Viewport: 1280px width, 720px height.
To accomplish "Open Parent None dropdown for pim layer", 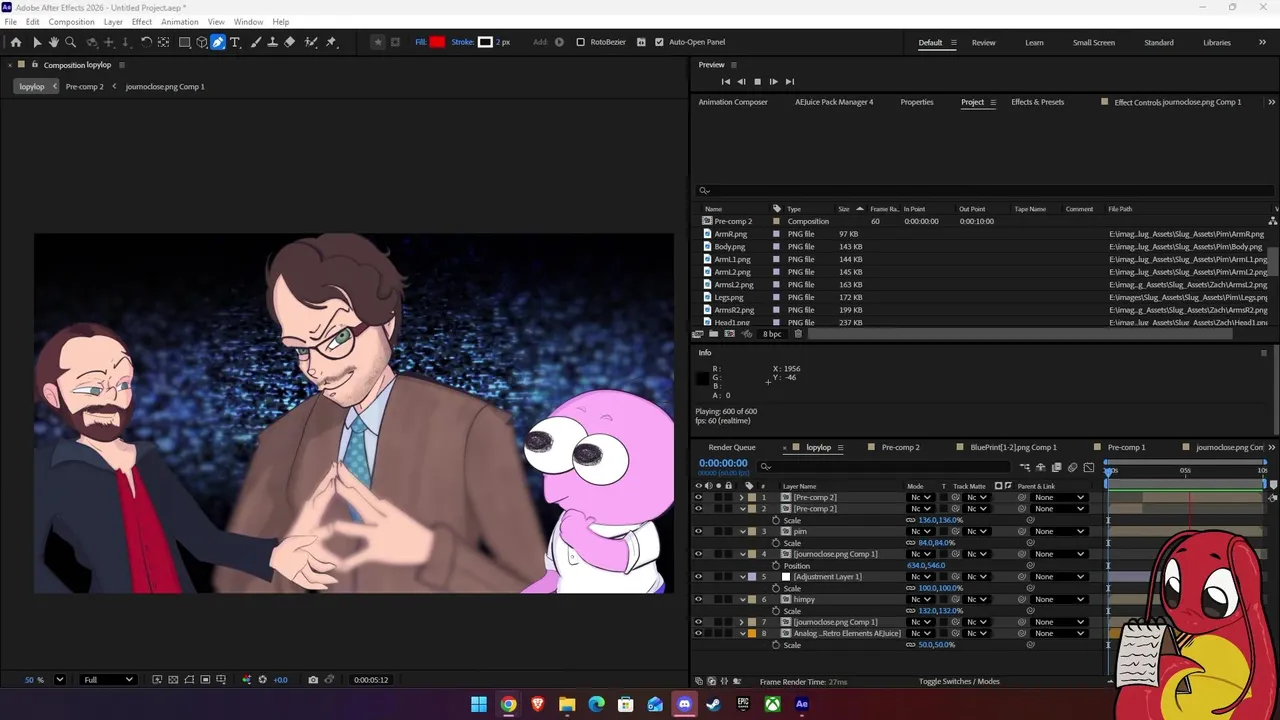I will pos(1060,531).
